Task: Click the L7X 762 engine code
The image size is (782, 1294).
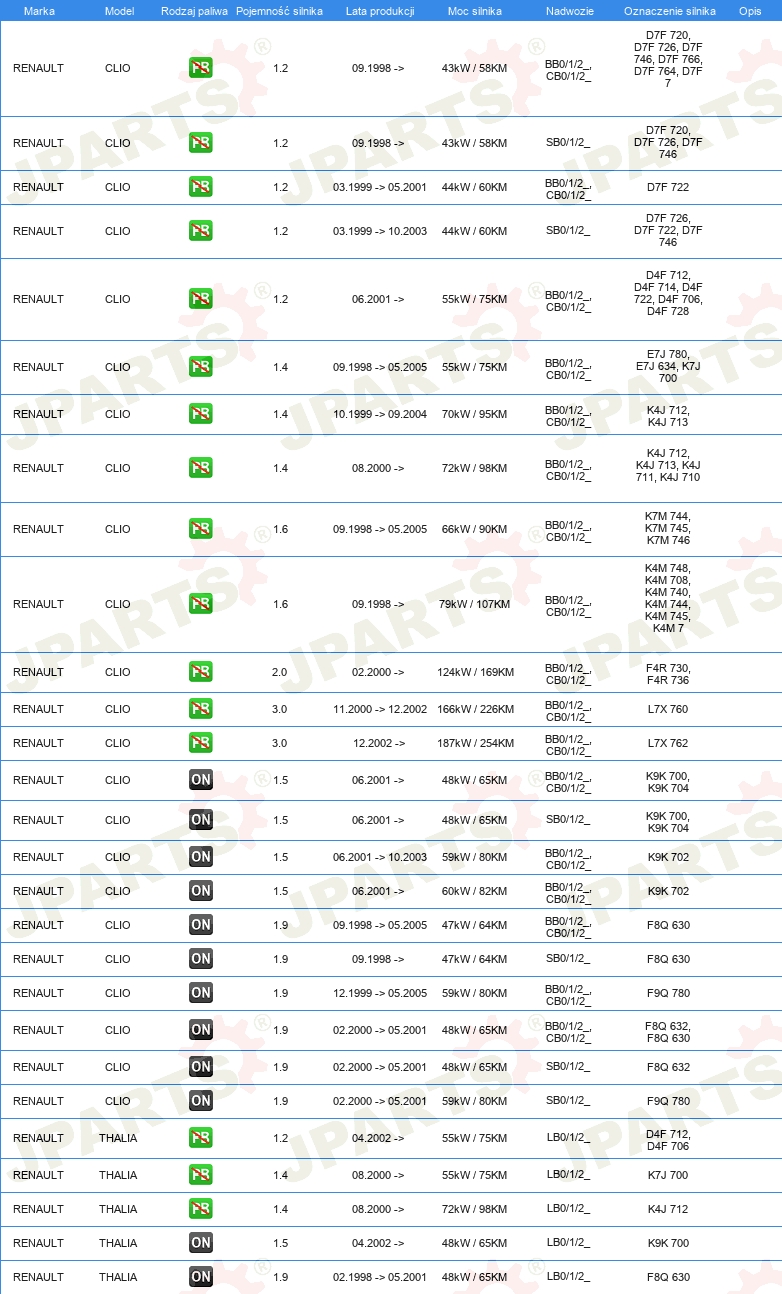Action: tap(668, 743)
